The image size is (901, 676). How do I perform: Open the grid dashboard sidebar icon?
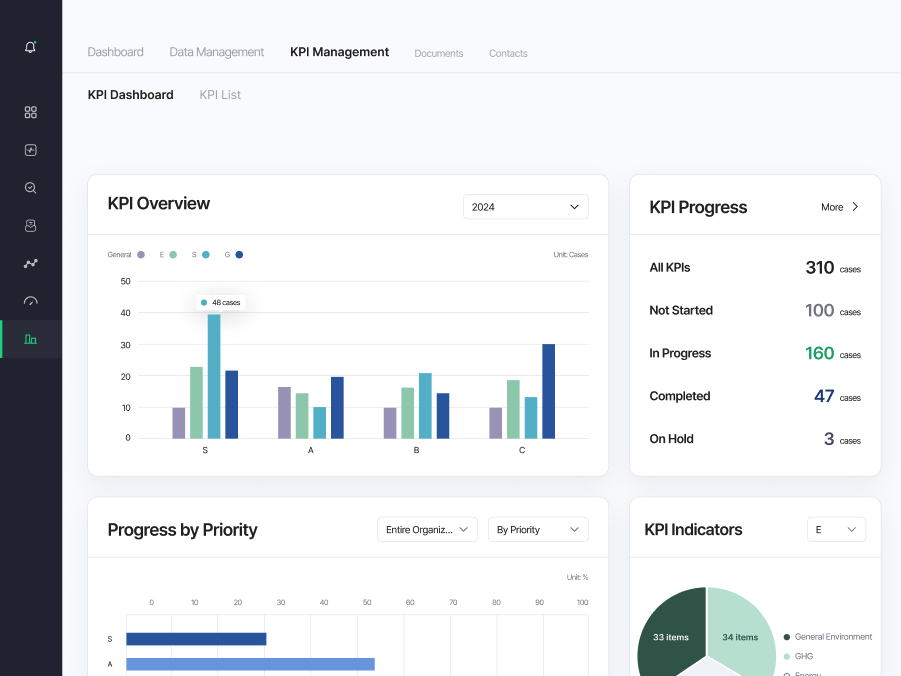point(30,112)
